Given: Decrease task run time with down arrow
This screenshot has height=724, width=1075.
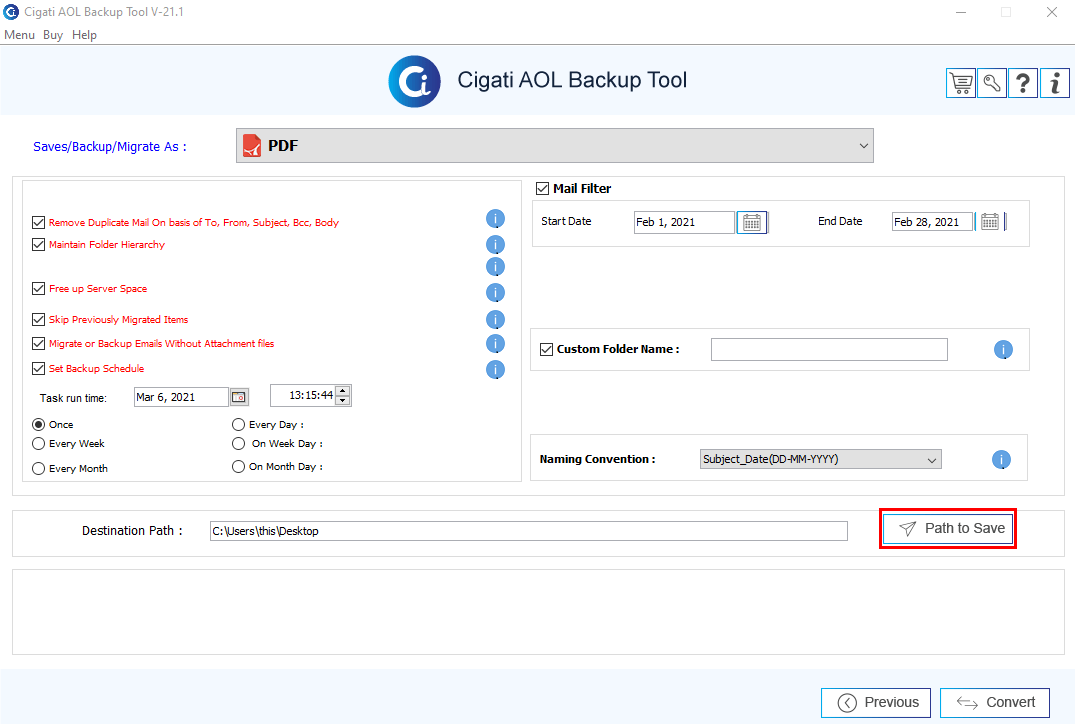Looking at the screenshot, I should tap(343, 400).
